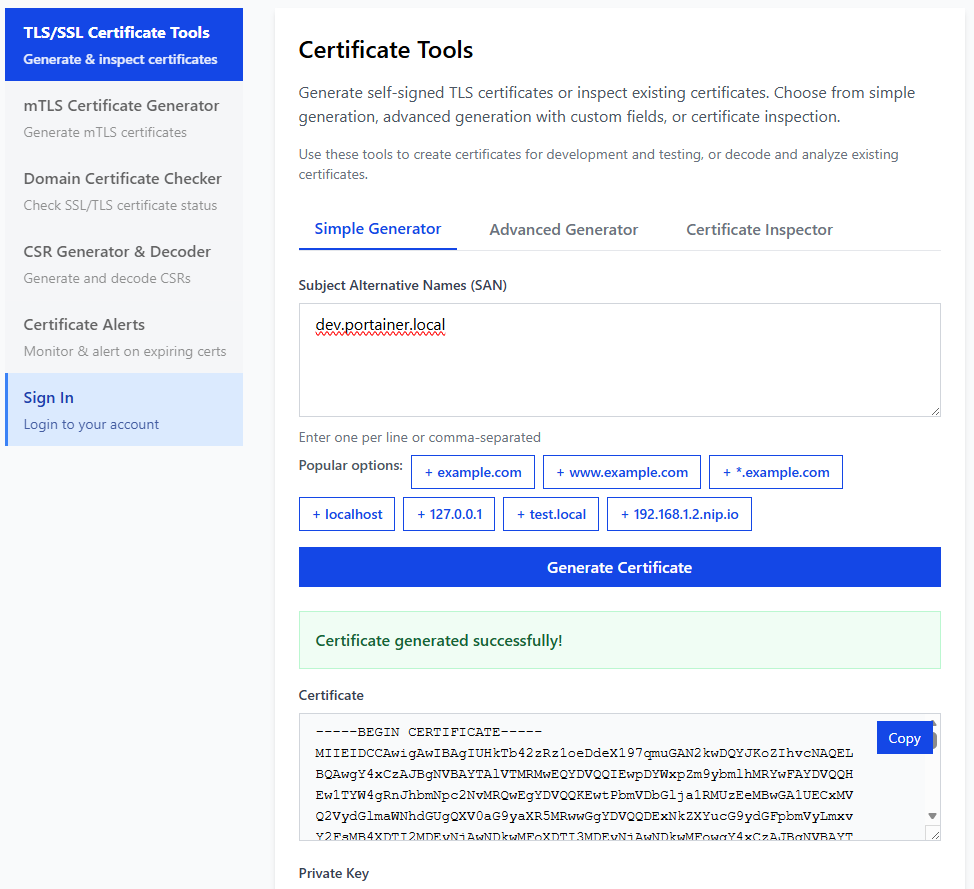Screen dimensions: 974x889
Task: Switch to Certificate Inspector tab
Action: pyautogui.click(x=759, y=230)
